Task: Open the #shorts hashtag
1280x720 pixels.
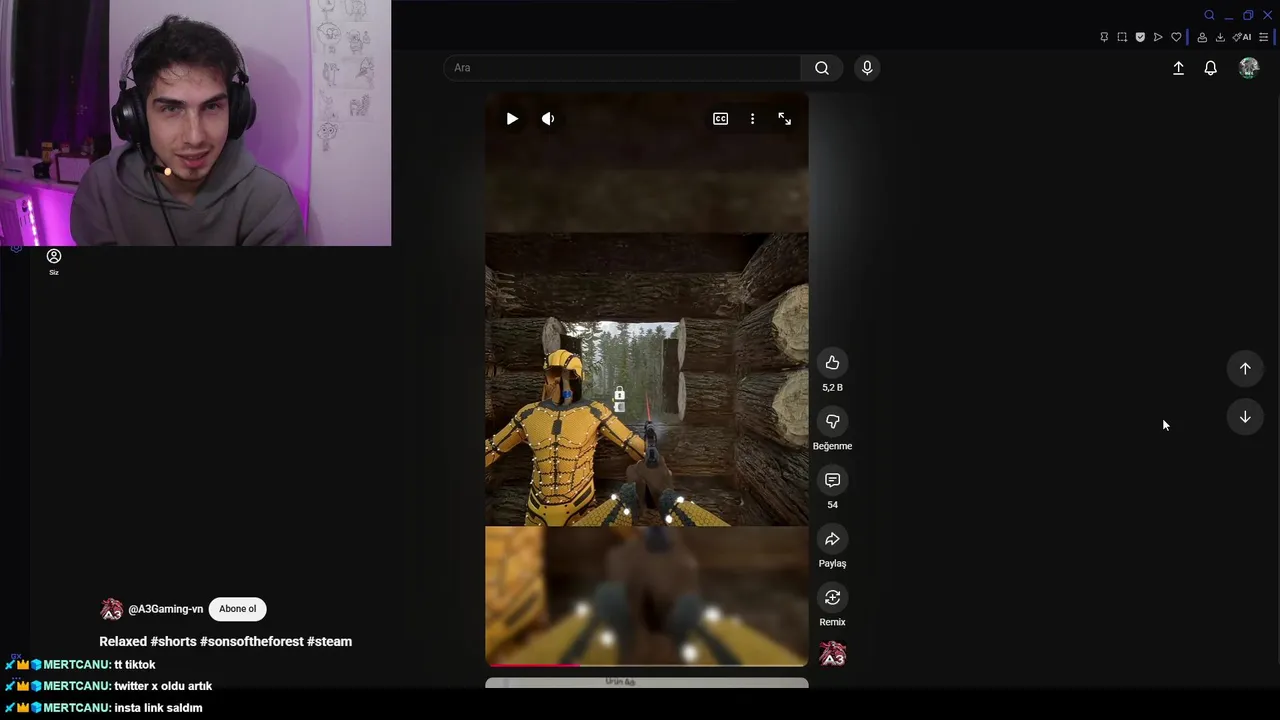Action: 173,642
